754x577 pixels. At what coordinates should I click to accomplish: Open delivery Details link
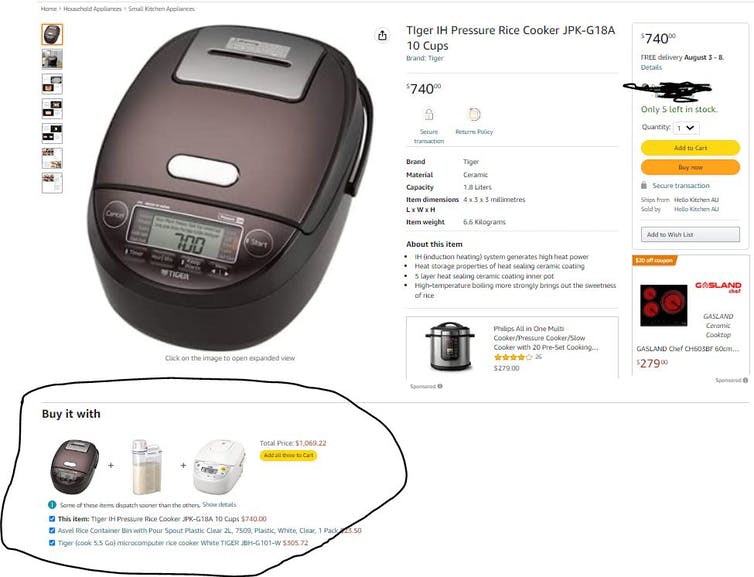tap(651, 67)
